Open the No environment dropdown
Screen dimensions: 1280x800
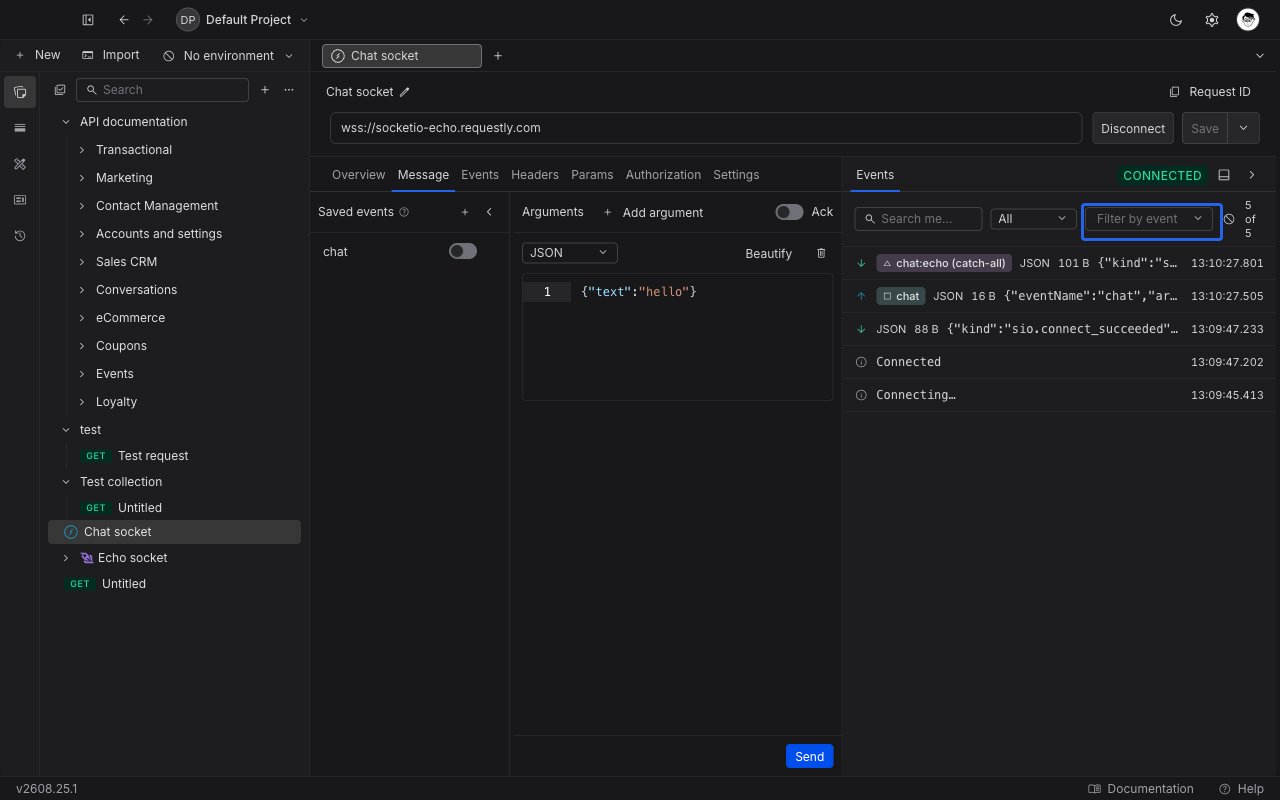click(228, 56)
